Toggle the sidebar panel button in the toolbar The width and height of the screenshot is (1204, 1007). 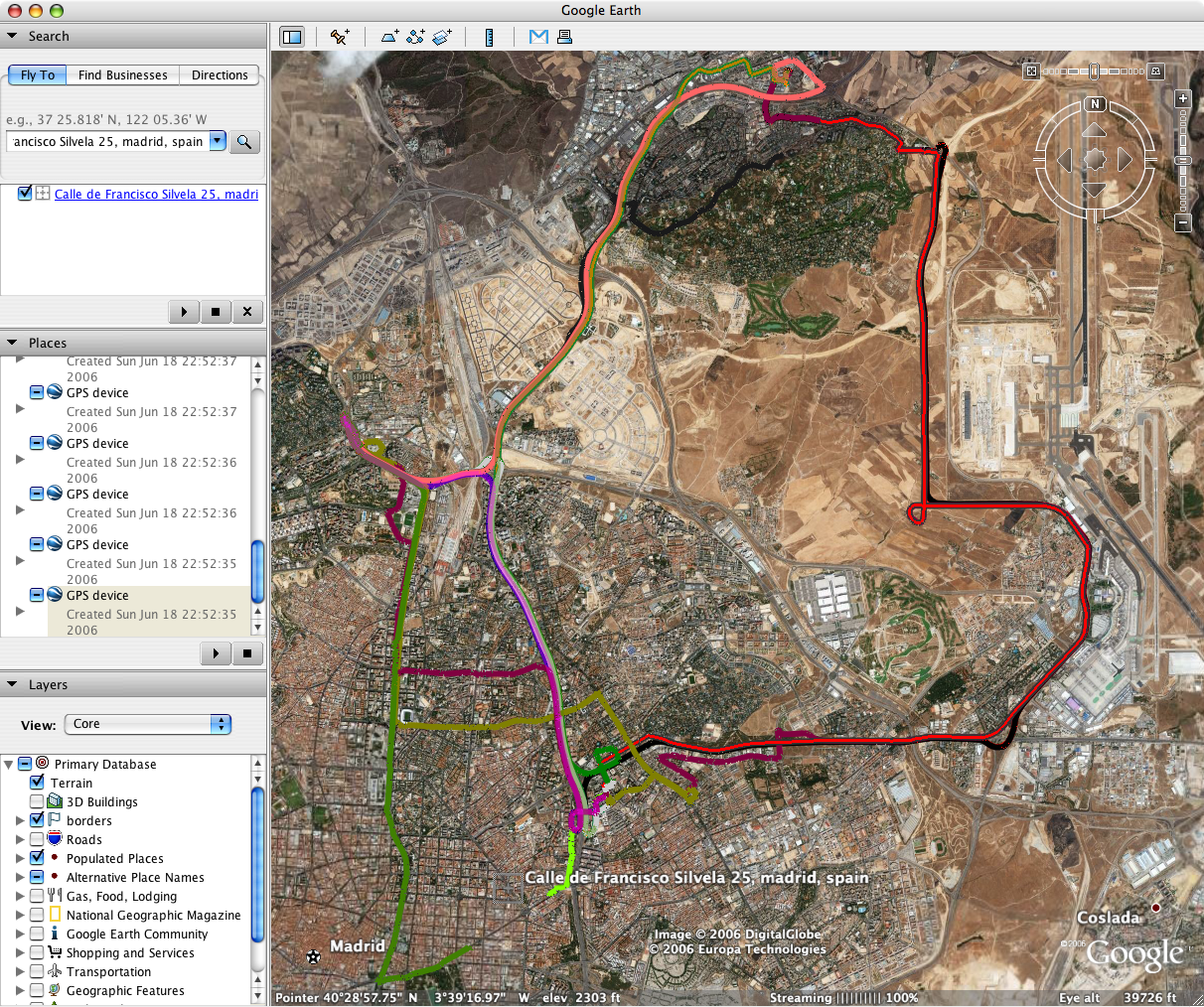coord(292,37)
